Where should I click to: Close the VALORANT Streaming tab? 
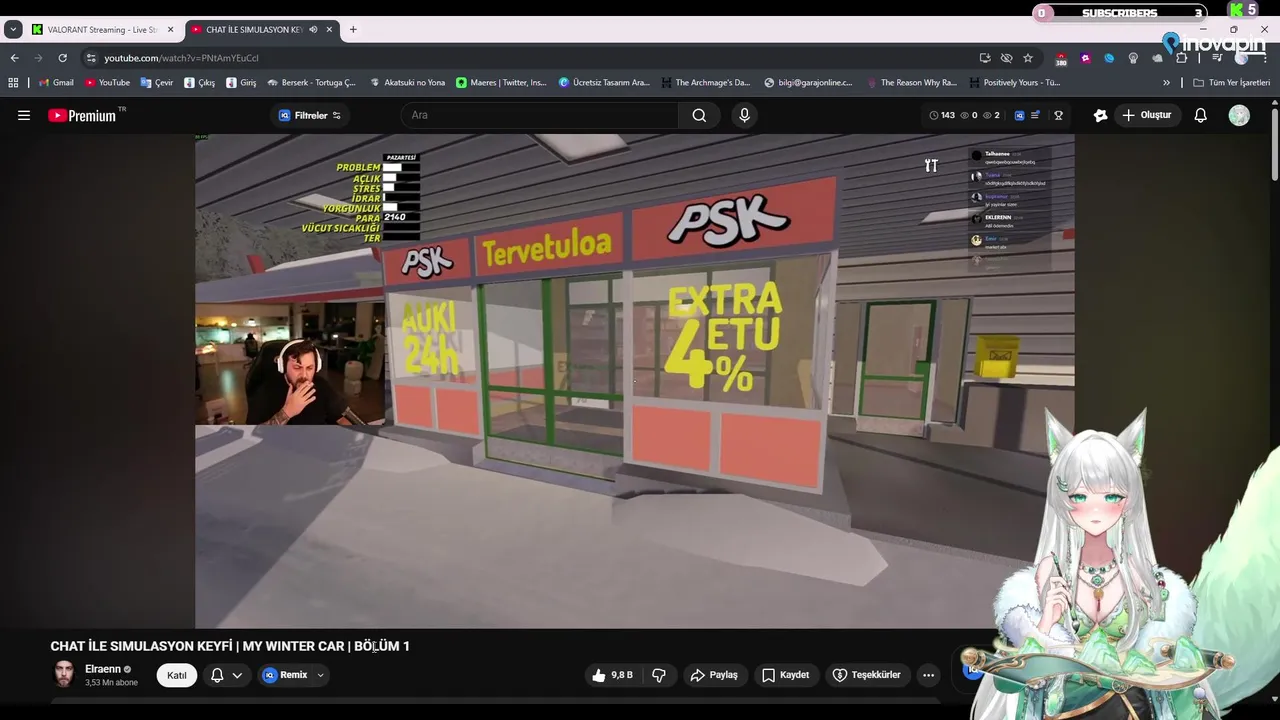coord(170,30)
